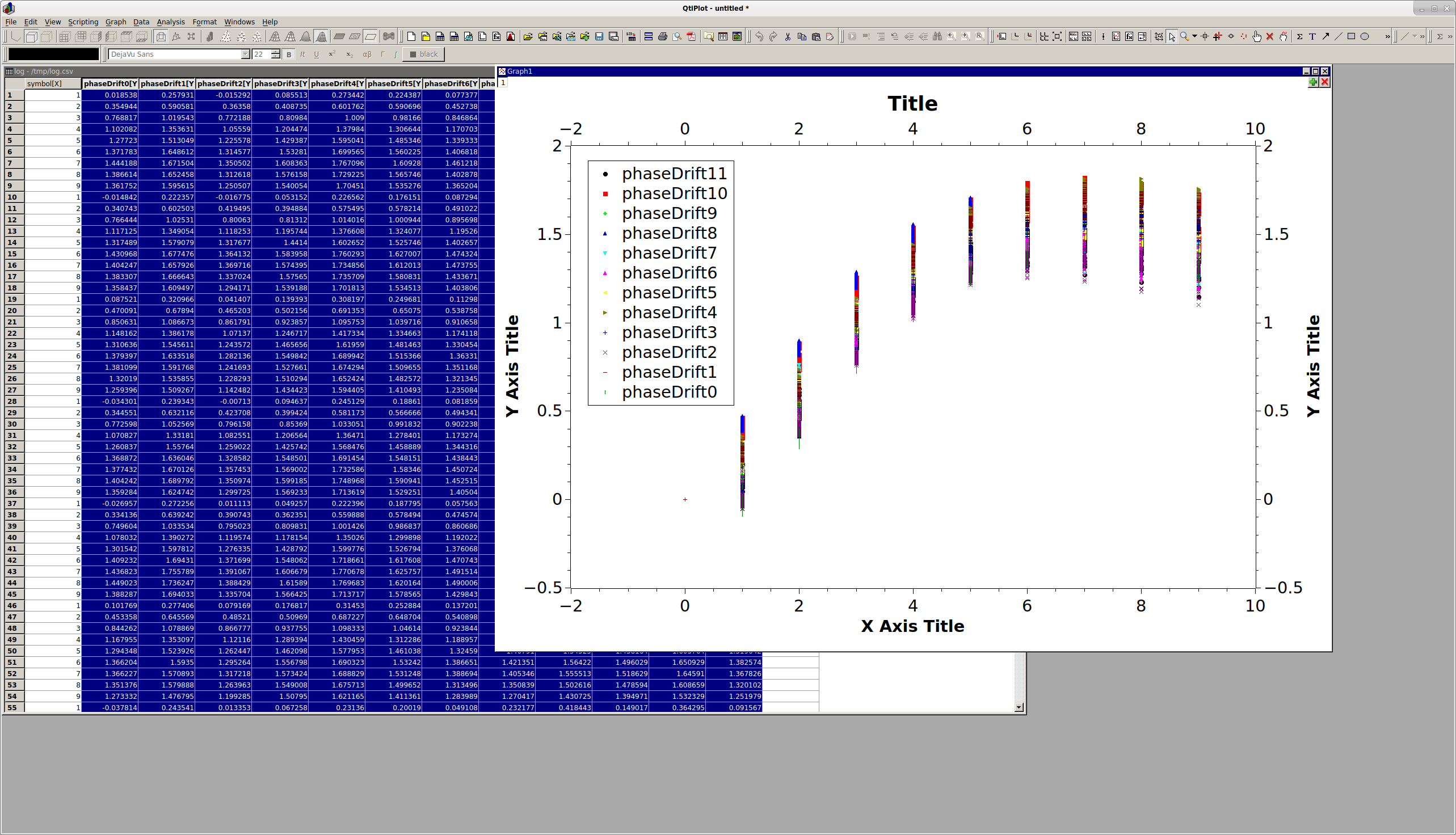The image size is (1456, 835).
Task: Add a layer with the green plus
Action: [x=1312, y=82]
